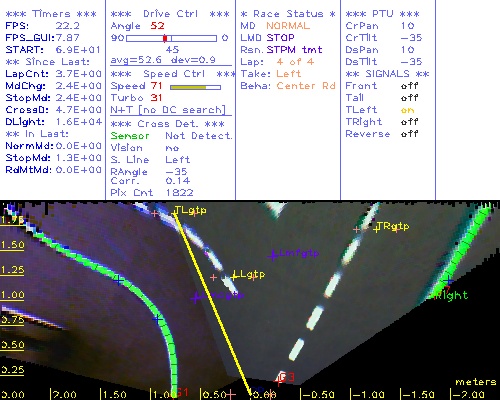Click the Sensor Not Detect status
500x400 pixels.
[171, 136]
